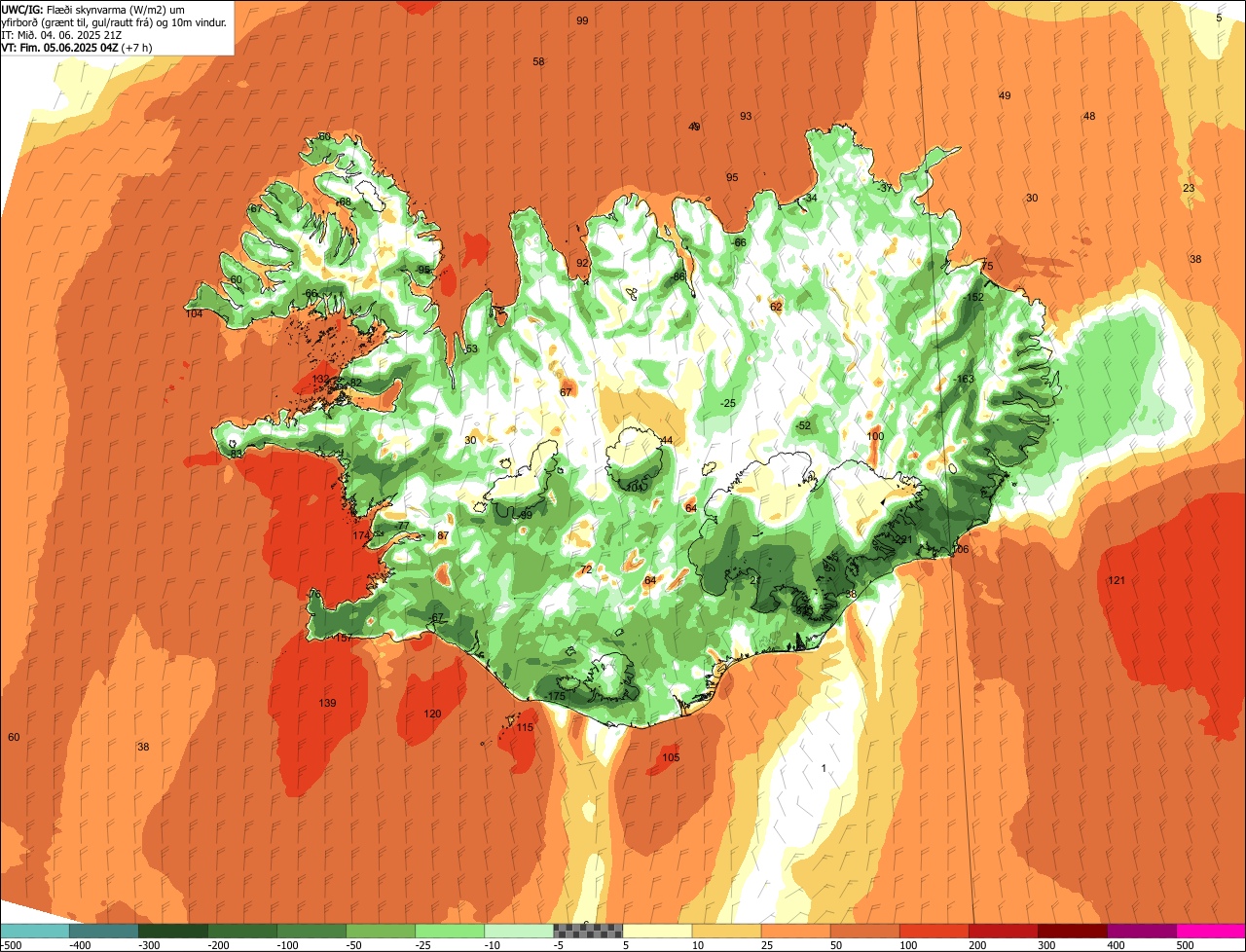Click the map value '1' in the white area

tap(824, 768)
